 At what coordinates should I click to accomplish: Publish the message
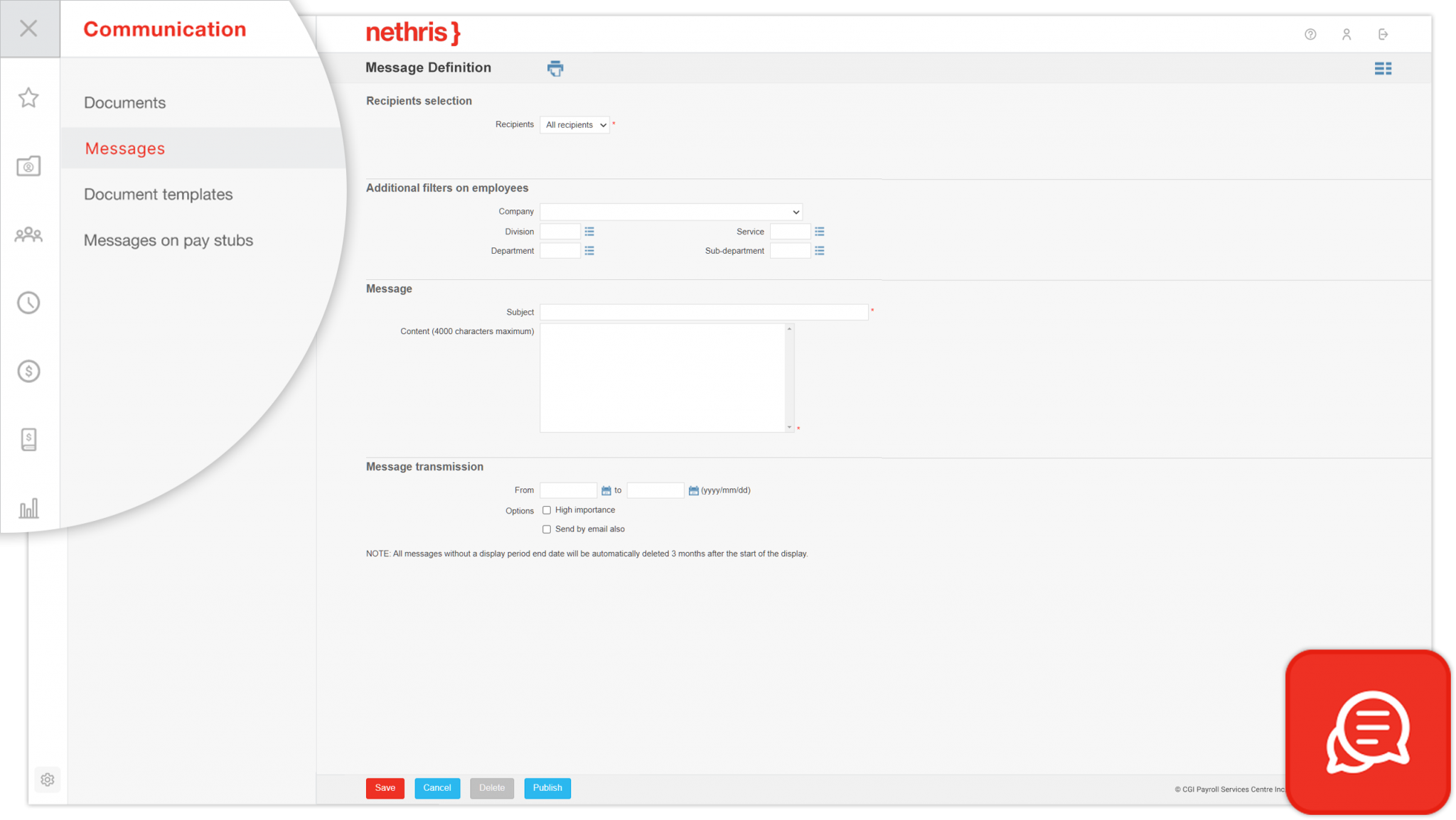pos(547,788)
